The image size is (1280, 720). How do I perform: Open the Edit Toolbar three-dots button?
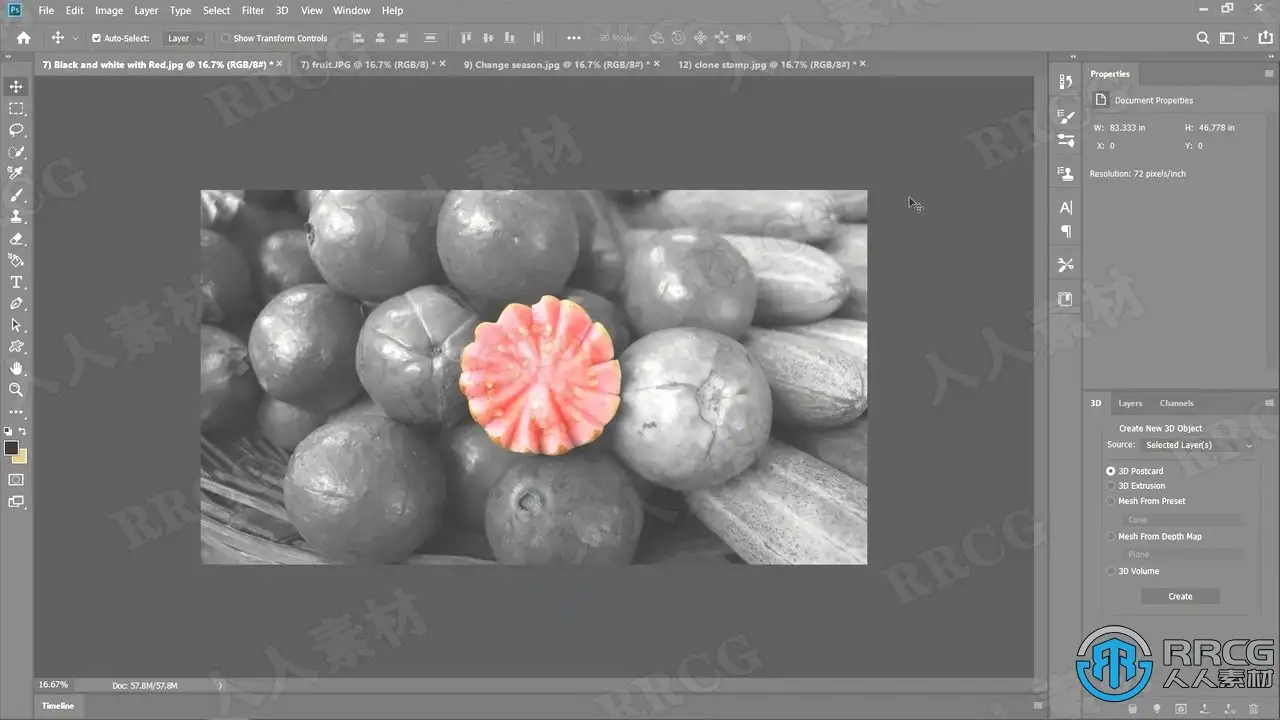16,412
